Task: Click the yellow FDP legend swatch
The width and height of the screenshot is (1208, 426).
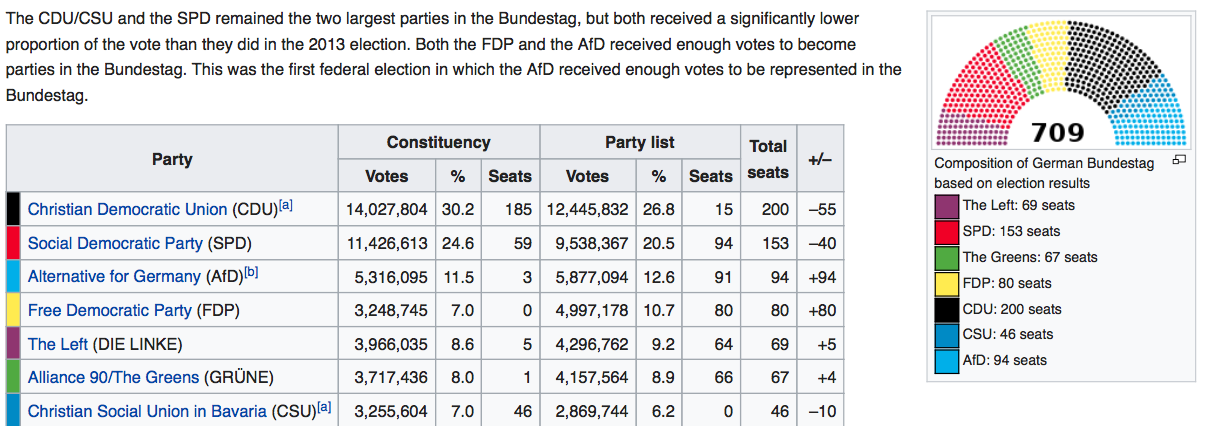Action: (947, 284)
